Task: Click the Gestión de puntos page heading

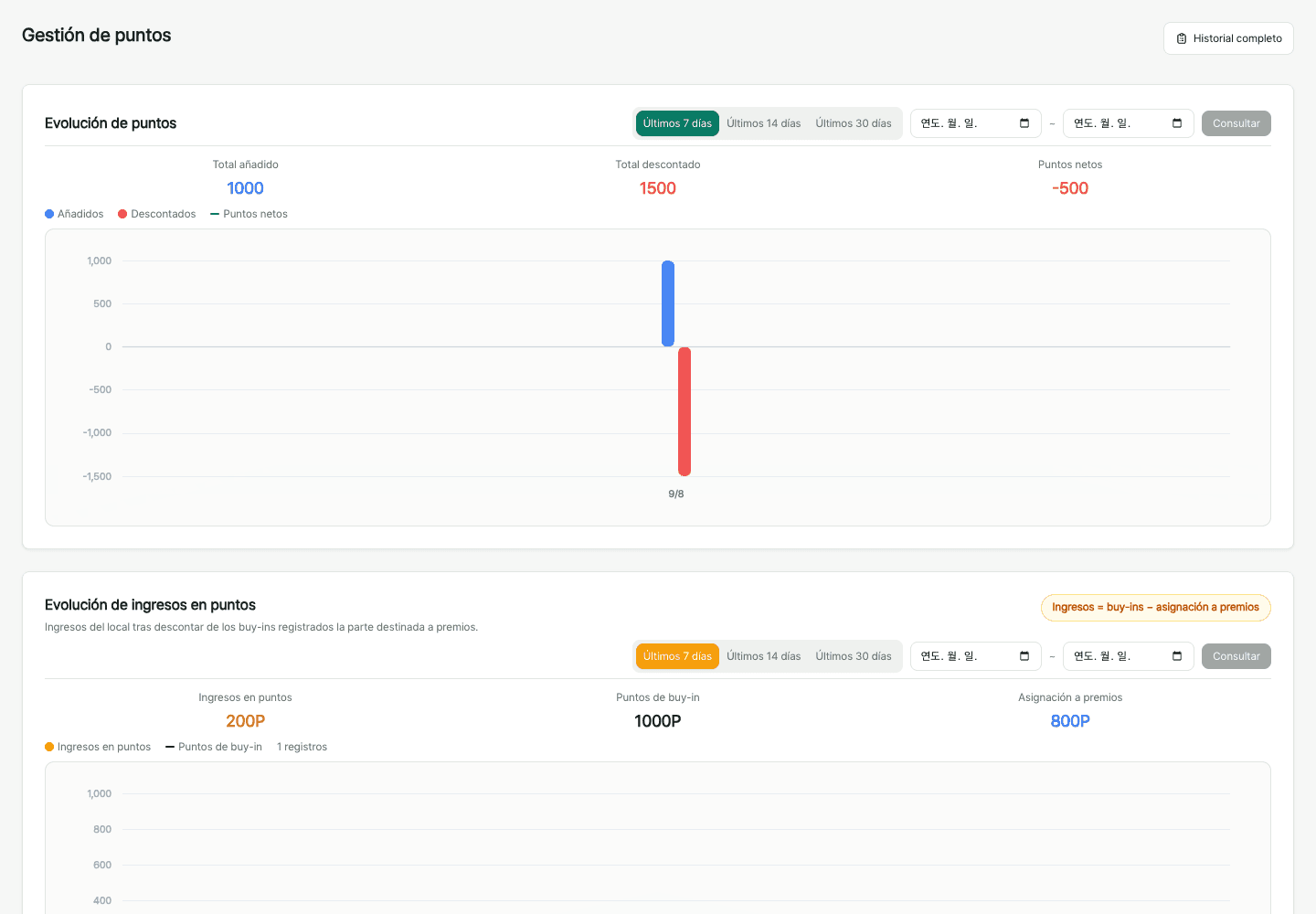Action: point(97,35)
